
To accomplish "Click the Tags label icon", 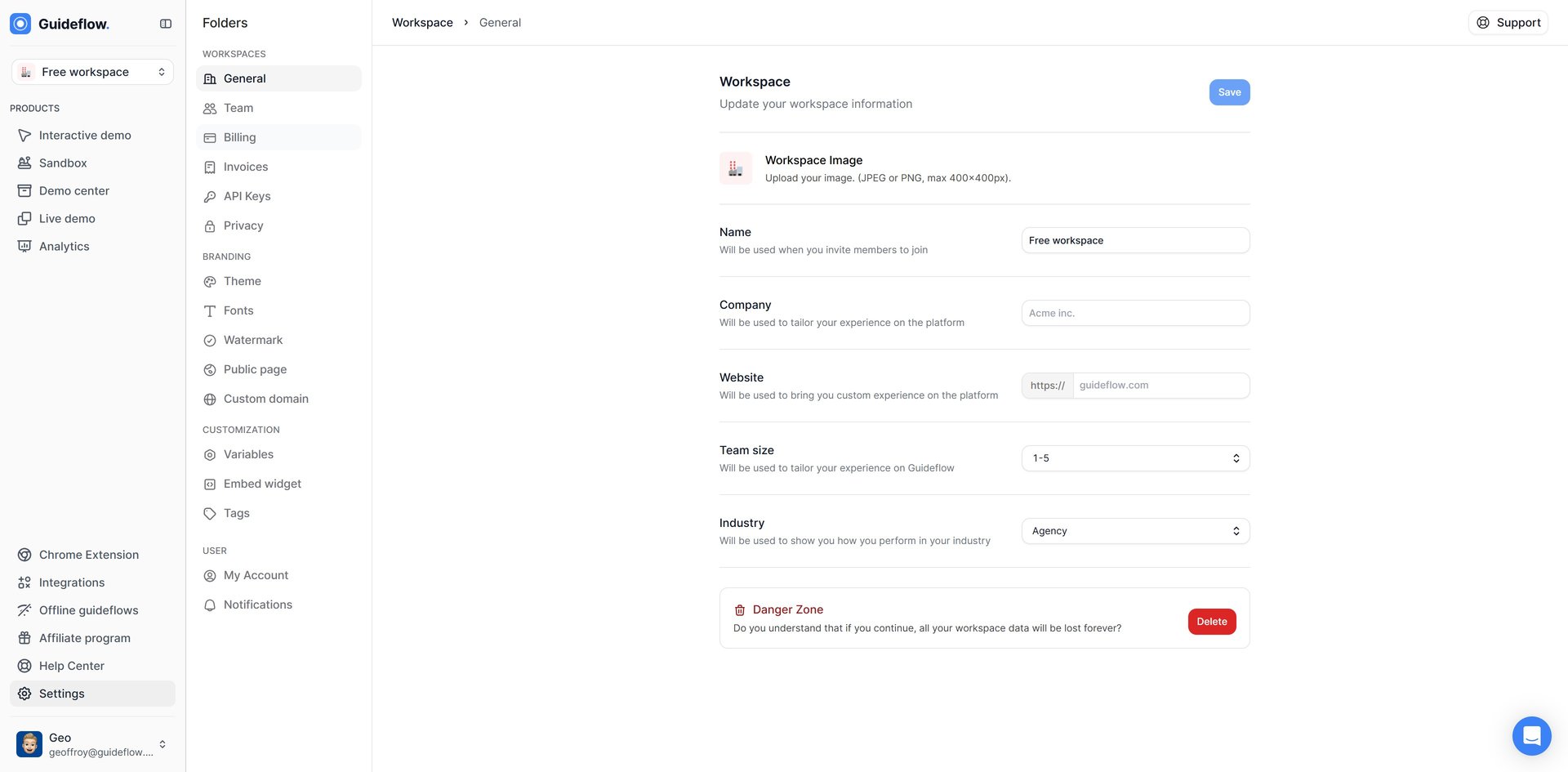I will pyautogui.click(x=210, y=514).
